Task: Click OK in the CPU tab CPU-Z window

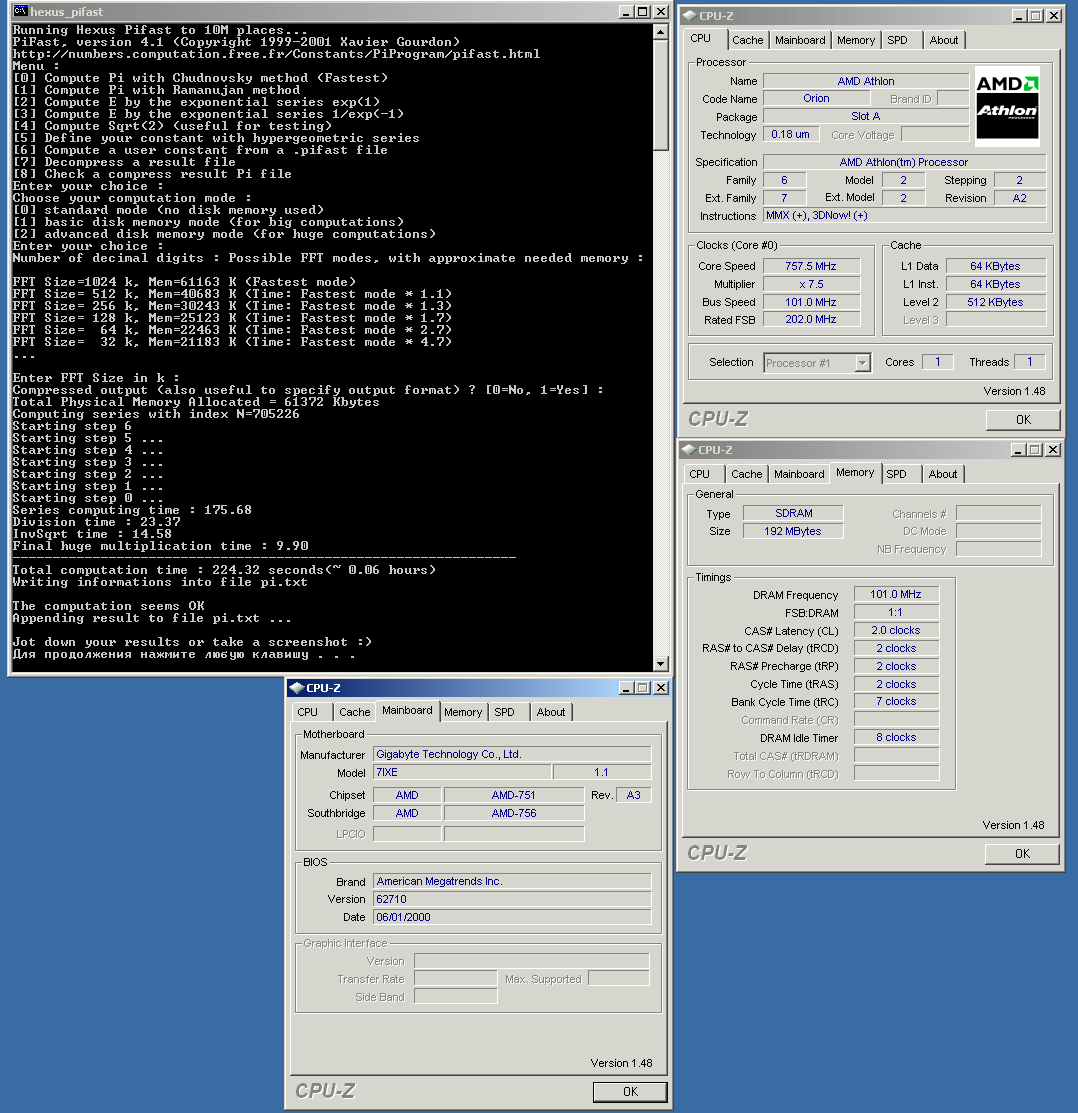Action: (1023, 420)
